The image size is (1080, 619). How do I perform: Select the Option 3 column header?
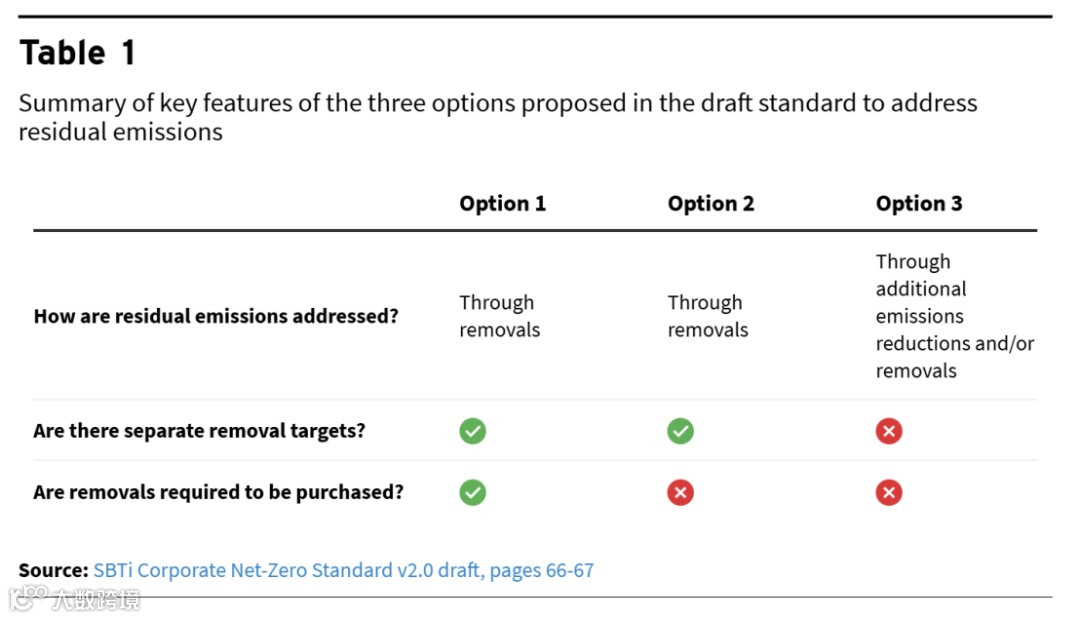click(919, 203)
